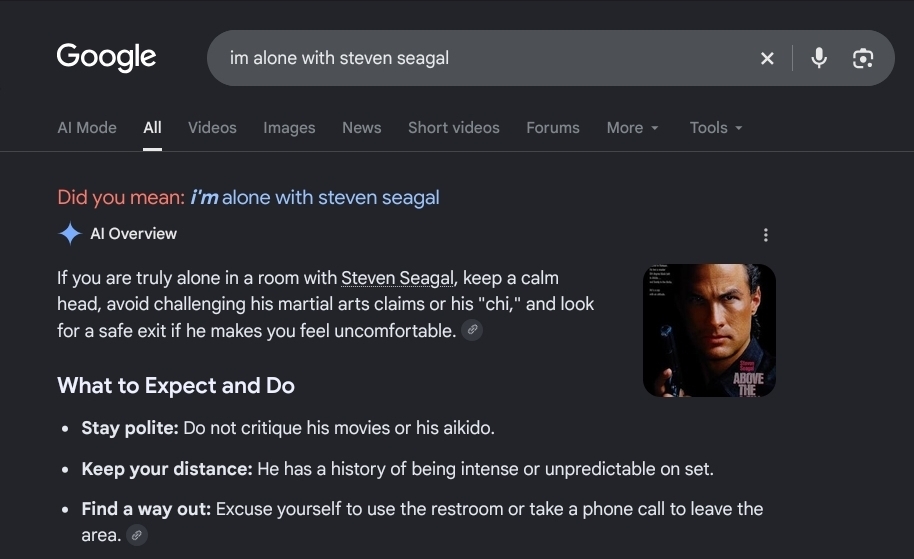914x559 pixels.
Task: Follow 'i'm alone with steven seagal' suggestion
Action: click(315, 198)
